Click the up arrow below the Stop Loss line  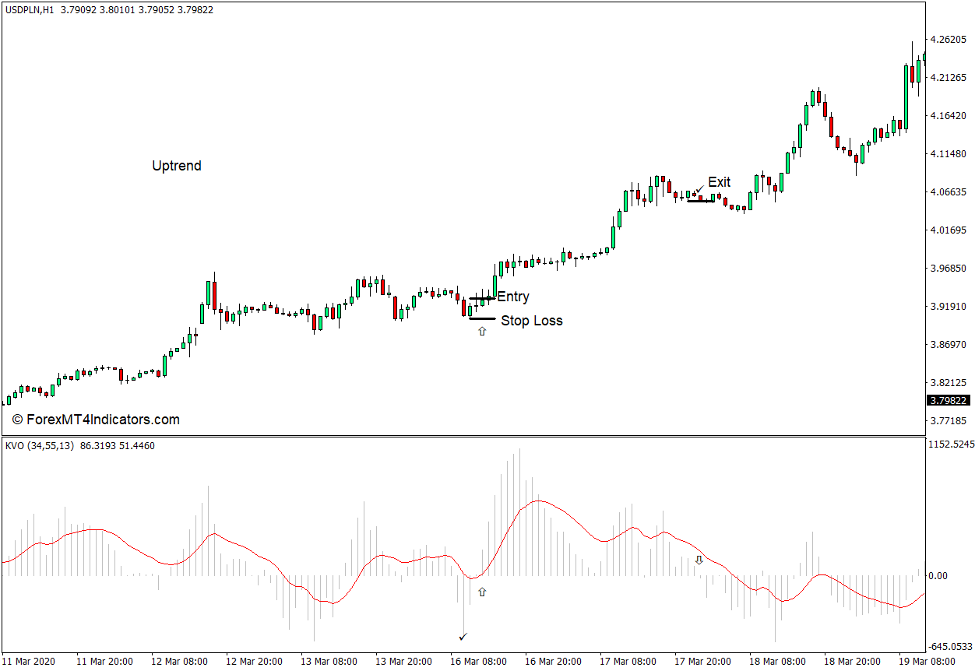481,330
